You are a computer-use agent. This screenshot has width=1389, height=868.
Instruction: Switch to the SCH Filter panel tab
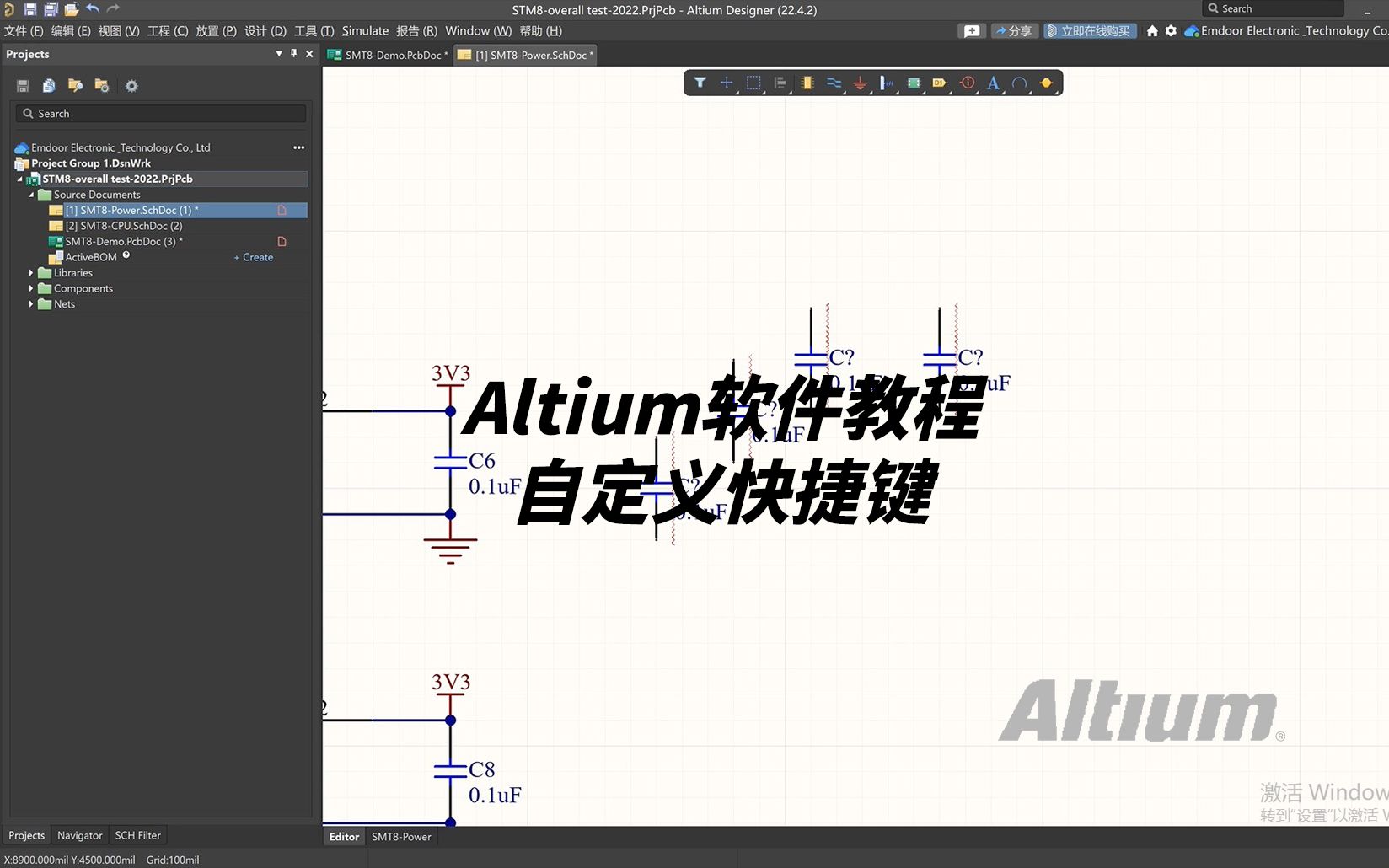(x=137, y=835)
